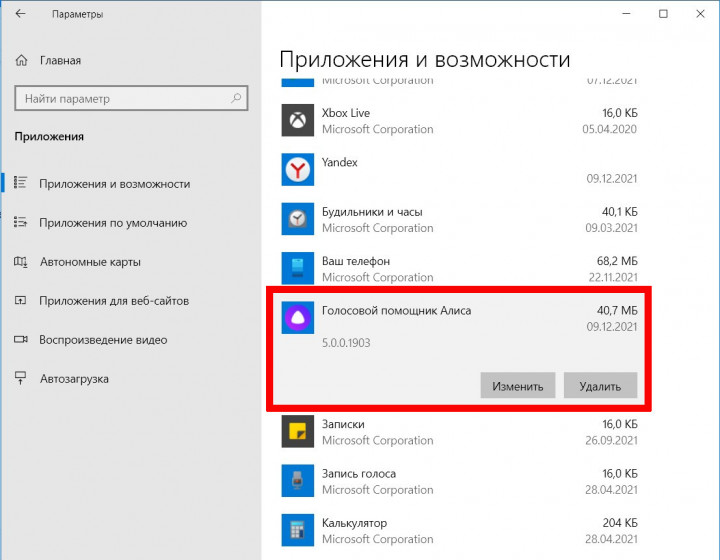This screenshot has height=560, width=720.
Task: Open the Автозагрузка startup section
Action: pyautogui.click(x=74, y=379)
